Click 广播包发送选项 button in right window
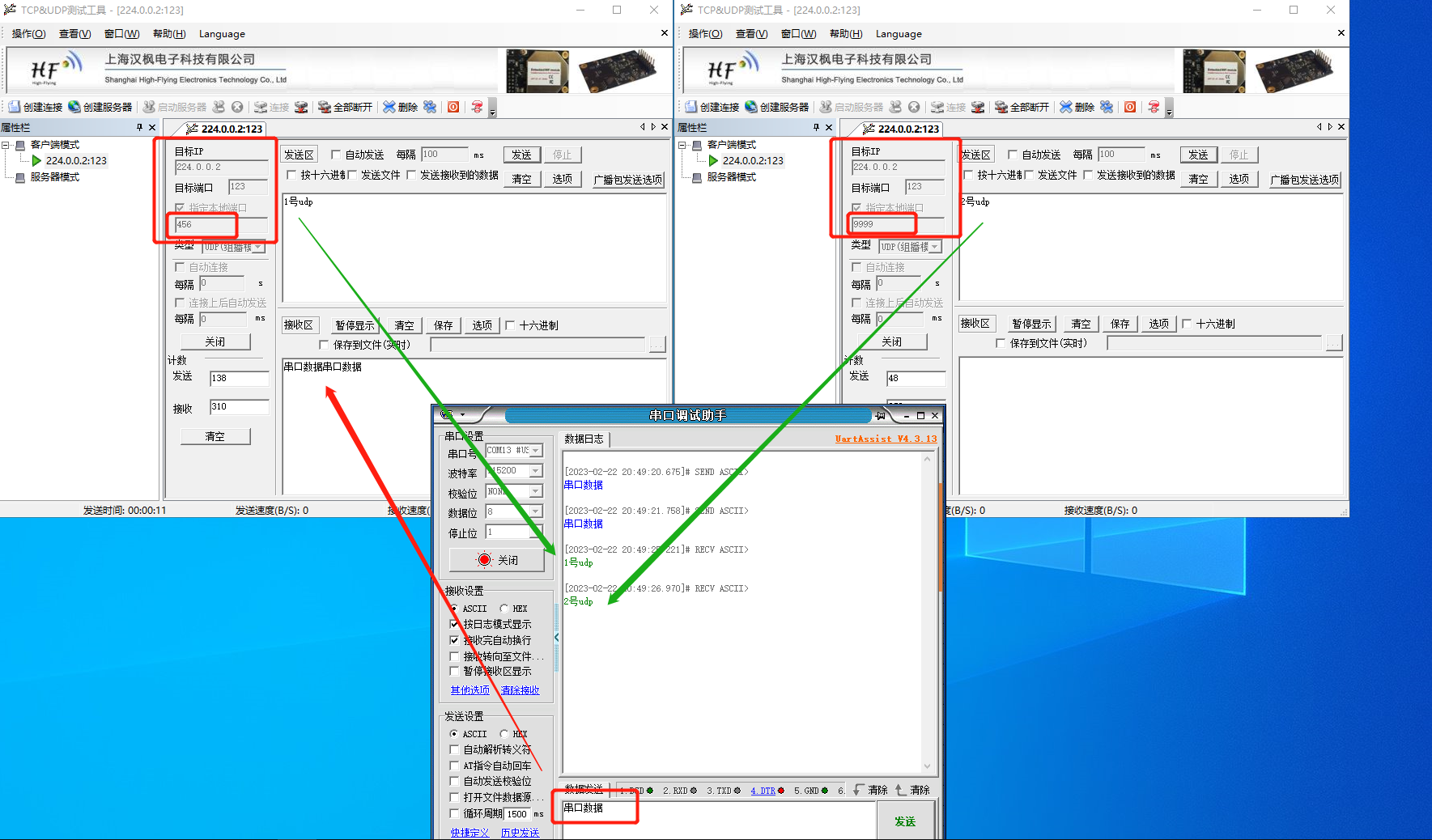 click(x=1305, y=180)
